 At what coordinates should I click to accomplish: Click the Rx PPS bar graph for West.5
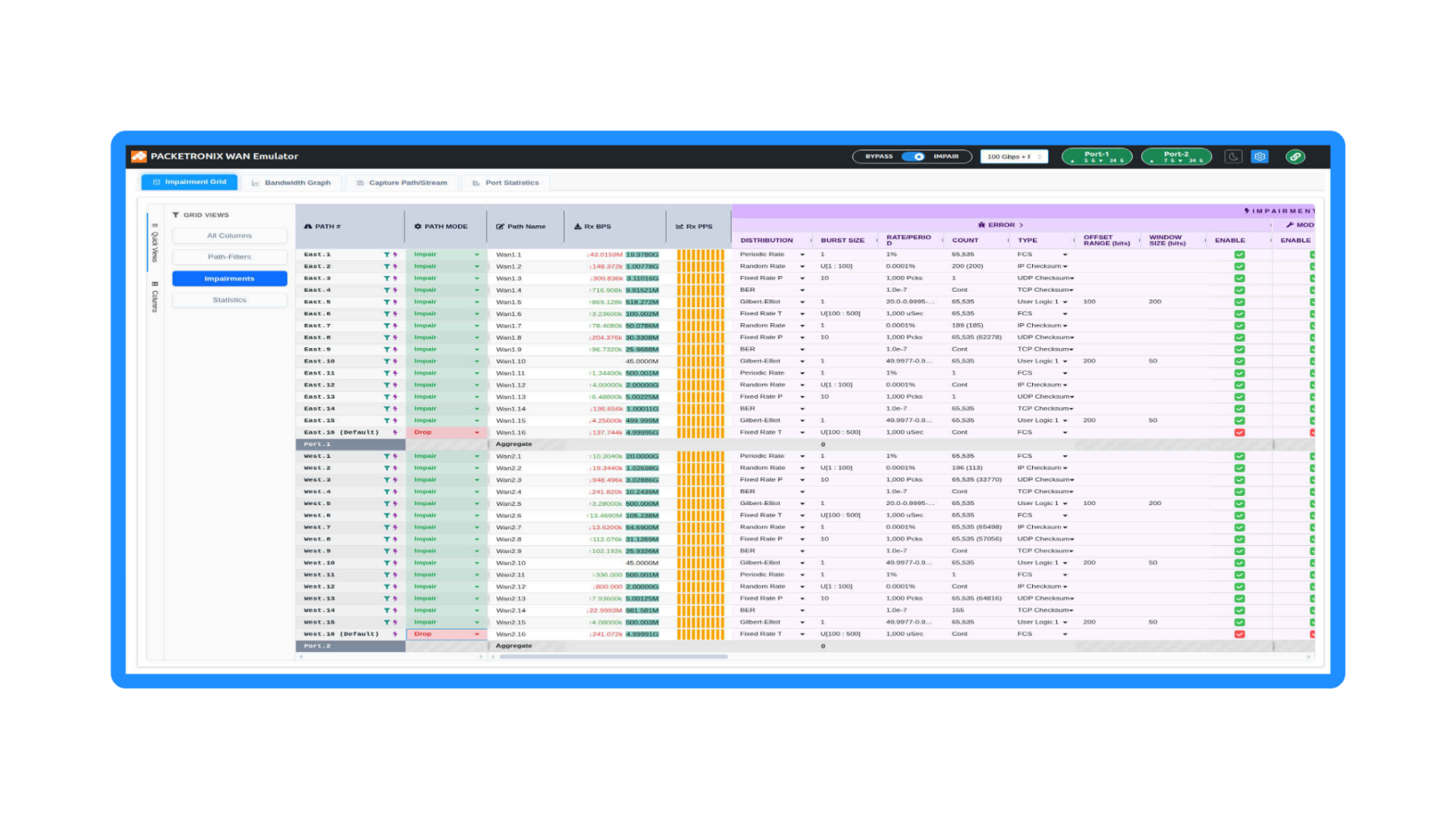coord(700,504)
